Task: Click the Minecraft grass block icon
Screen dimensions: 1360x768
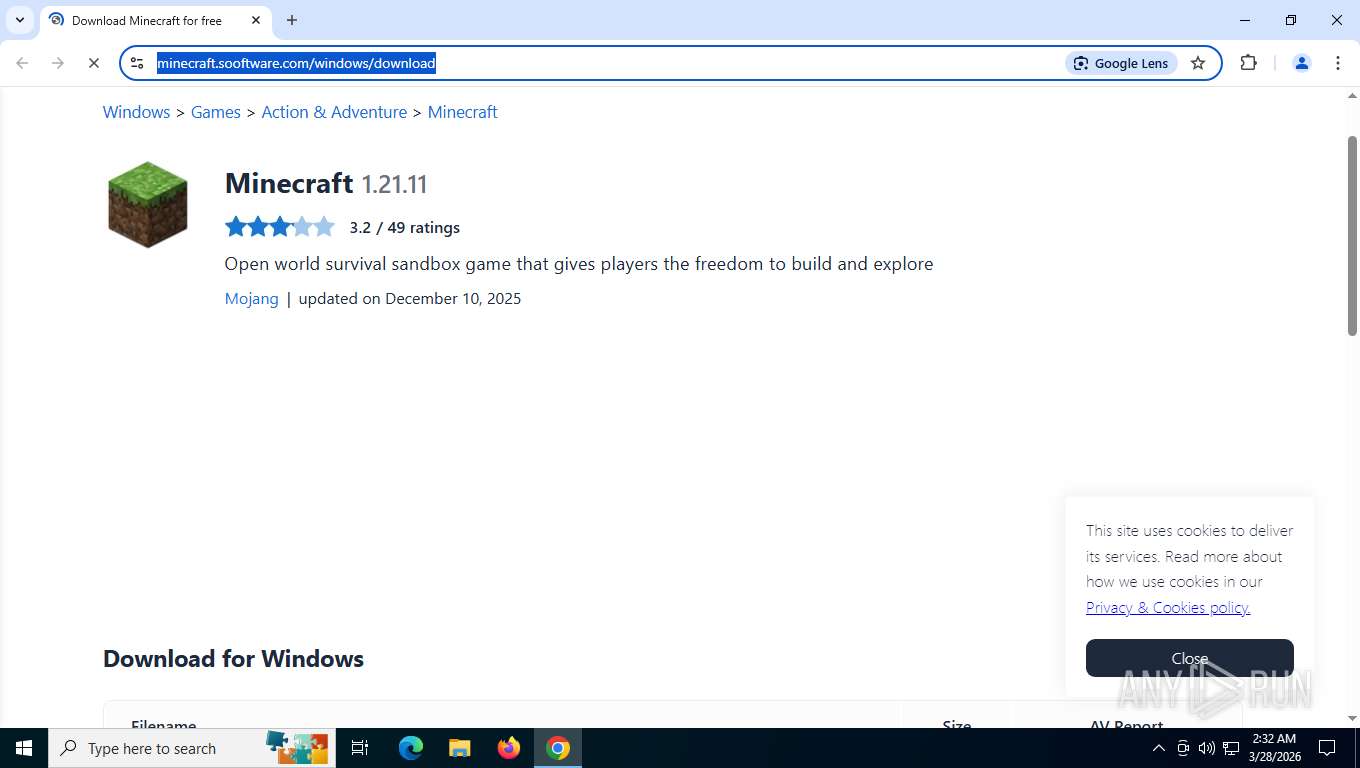Action: click(x=148, y=204)
